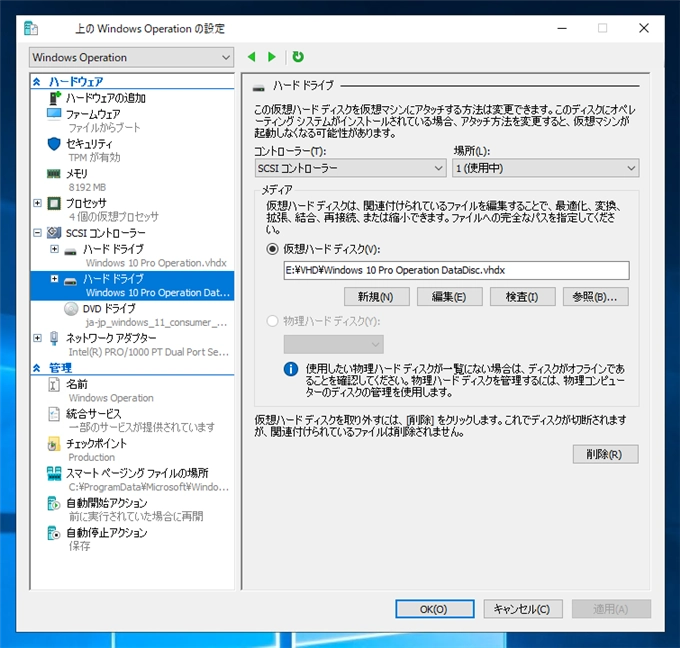Select the ja-jp_windows_11_consumer DVD image text
This screenshot has width=680, height=648.
(x=156, y=323)
